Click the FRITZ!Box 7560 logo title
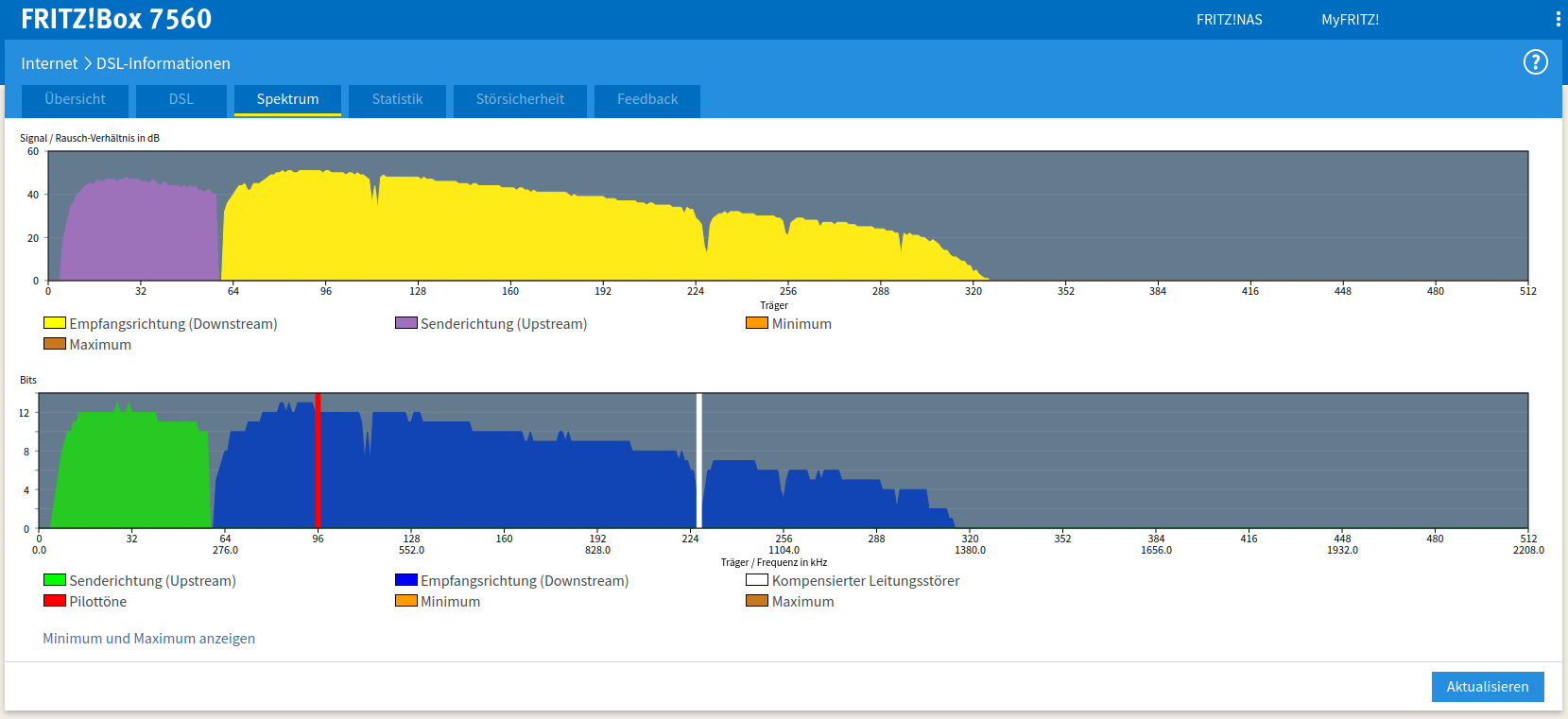The height and width of the screenshot is (719, 1568). point(116,19)
